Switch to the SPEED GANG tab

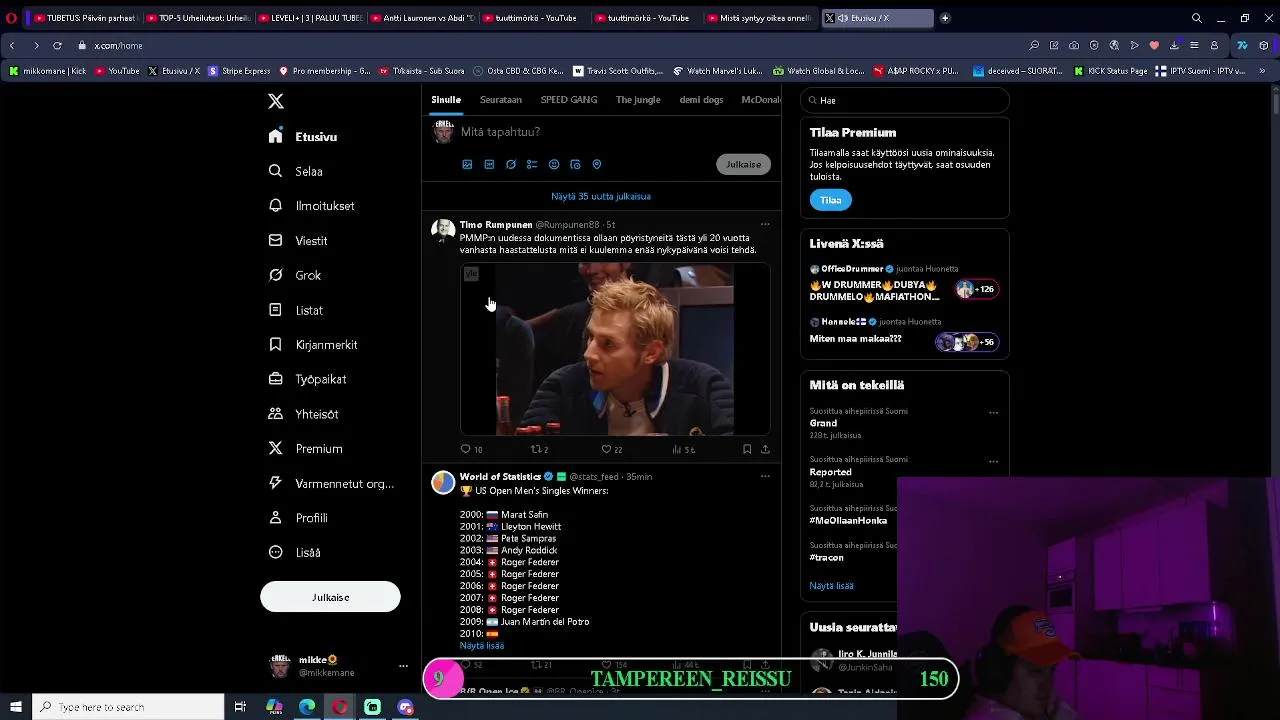click(569, 100)
